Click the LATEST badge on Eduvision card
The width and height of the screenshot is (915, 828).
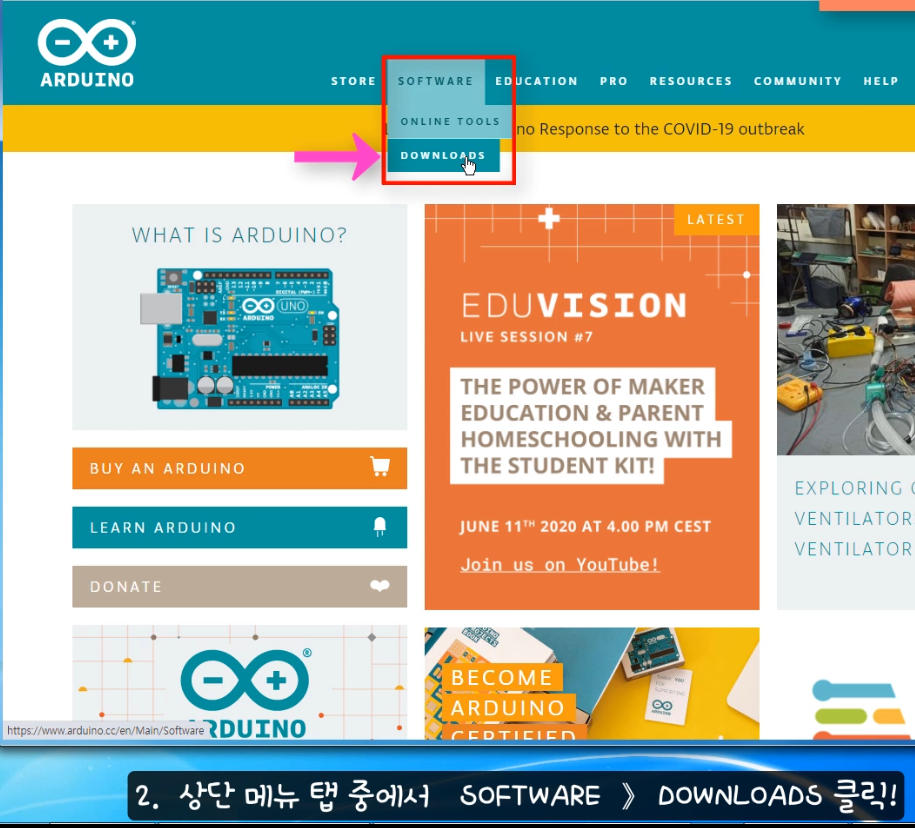coord(717,219)
